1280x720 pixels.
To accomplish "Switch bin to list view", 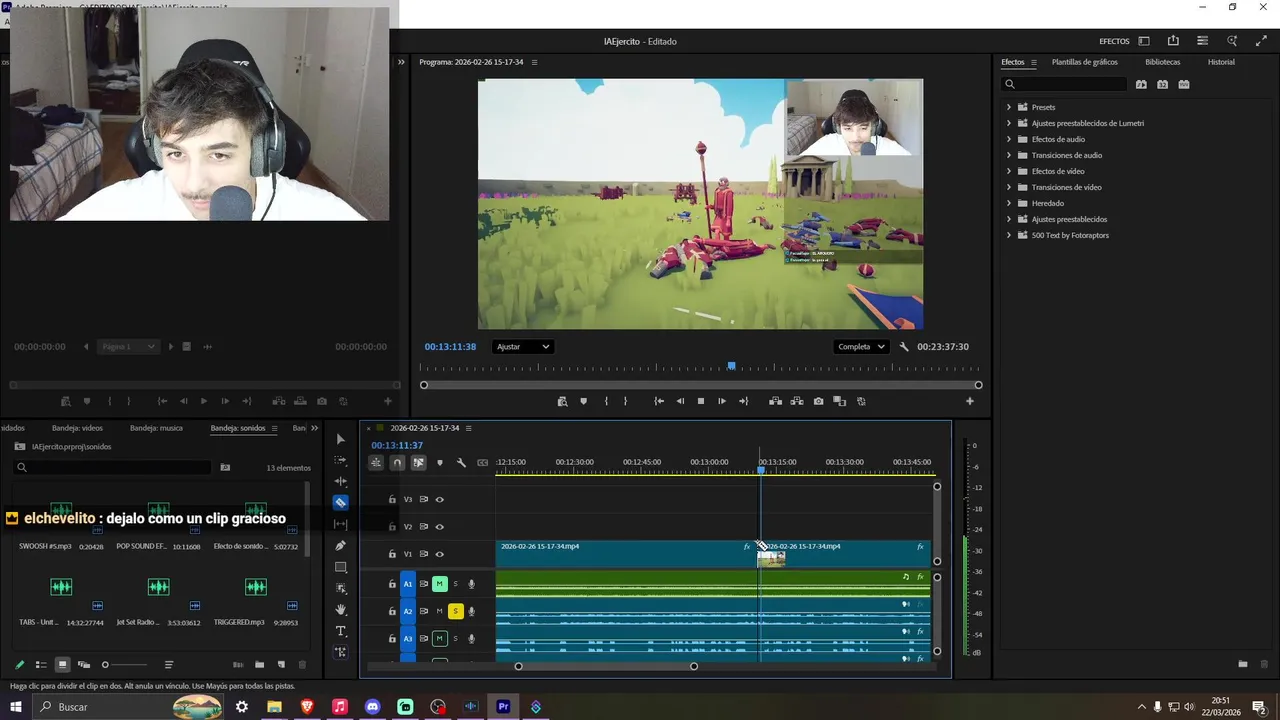I will (x=41, y=664).
